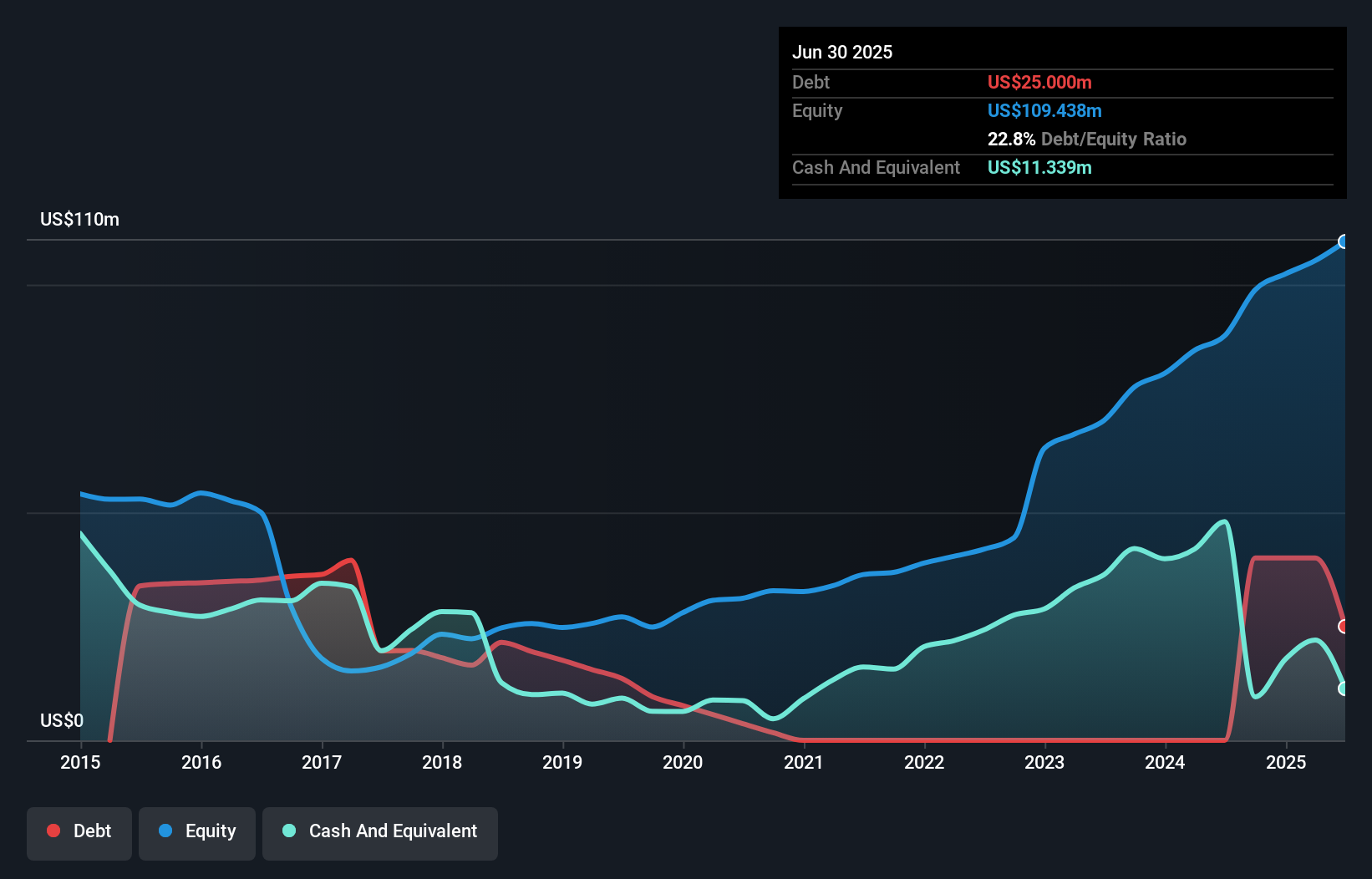
Task: Click the peak of the Cash line in 2024
Action: [1222, 521]
